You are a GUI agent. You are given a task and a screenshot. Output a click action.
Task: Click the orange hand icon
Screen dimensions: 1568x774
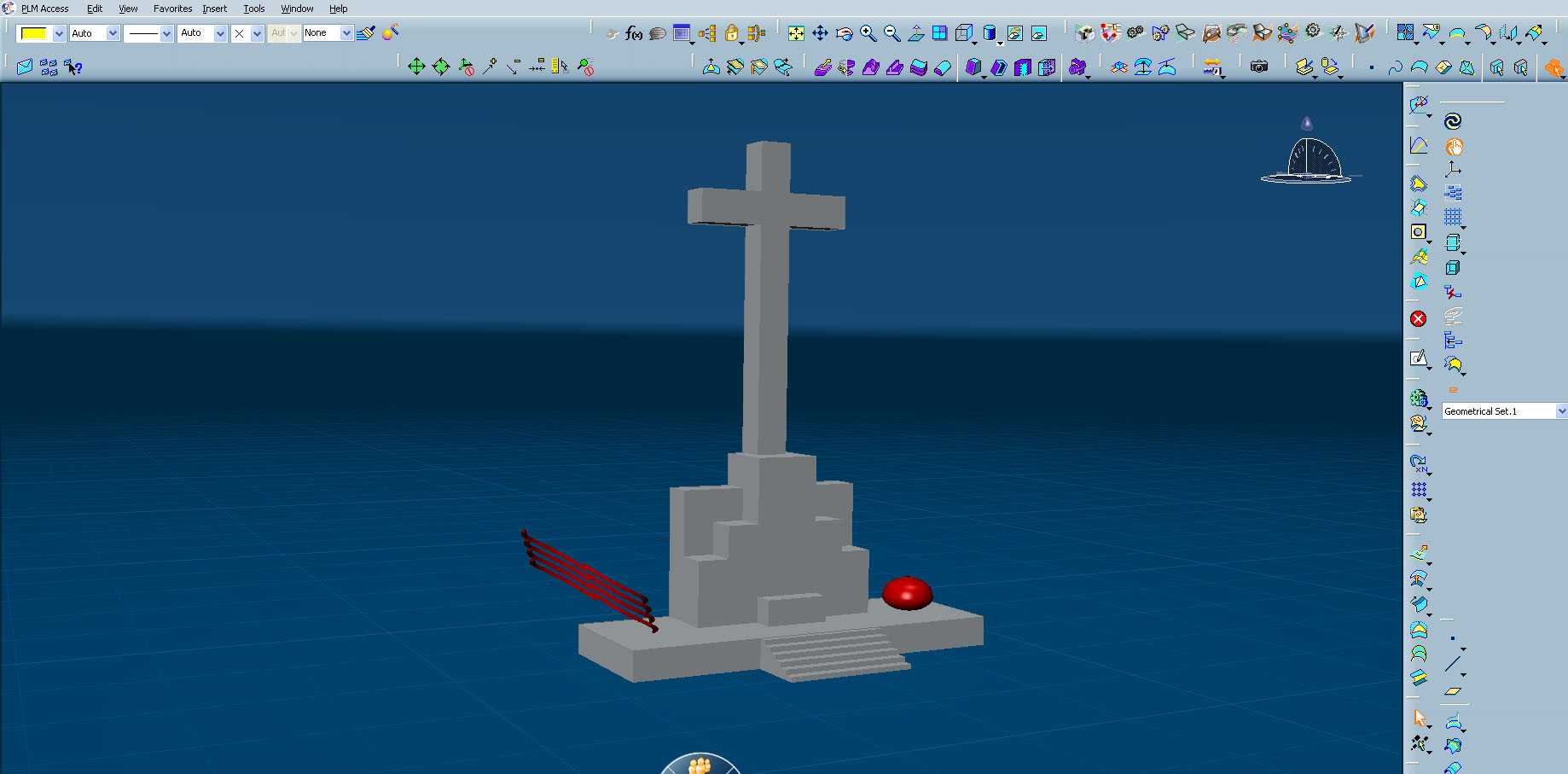coord(1454,147)
